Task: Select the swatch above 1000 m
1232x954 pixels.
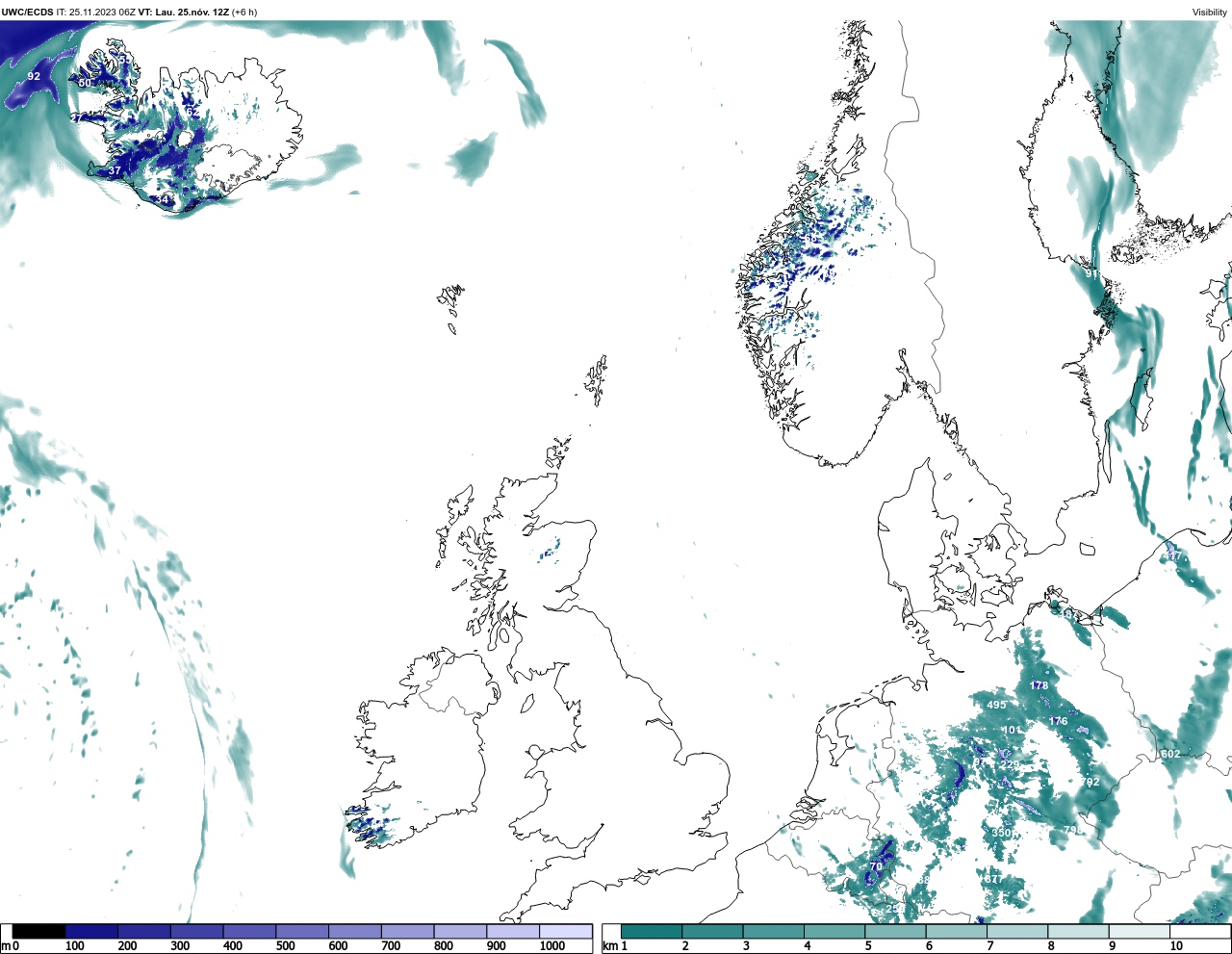Action: tap(565, 932)
